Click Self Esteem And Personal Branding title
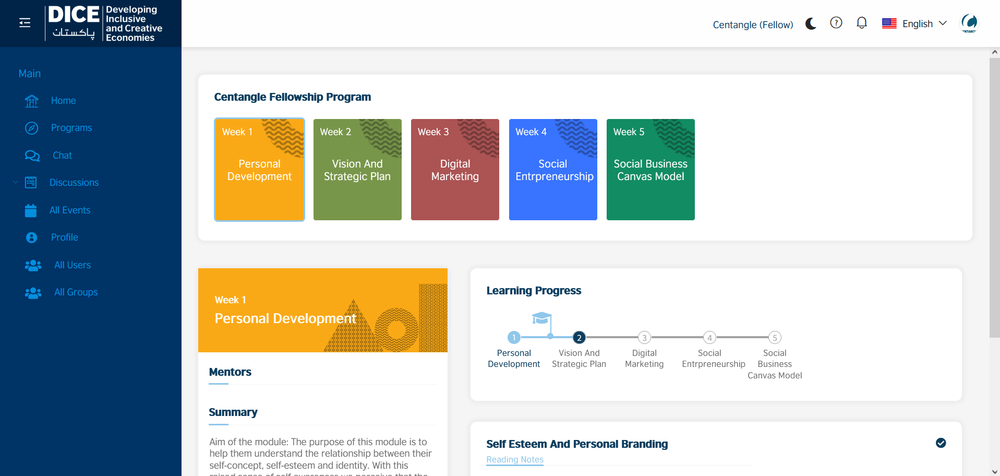This screenshot has width=1000, height=476. (x=577, y=444)
